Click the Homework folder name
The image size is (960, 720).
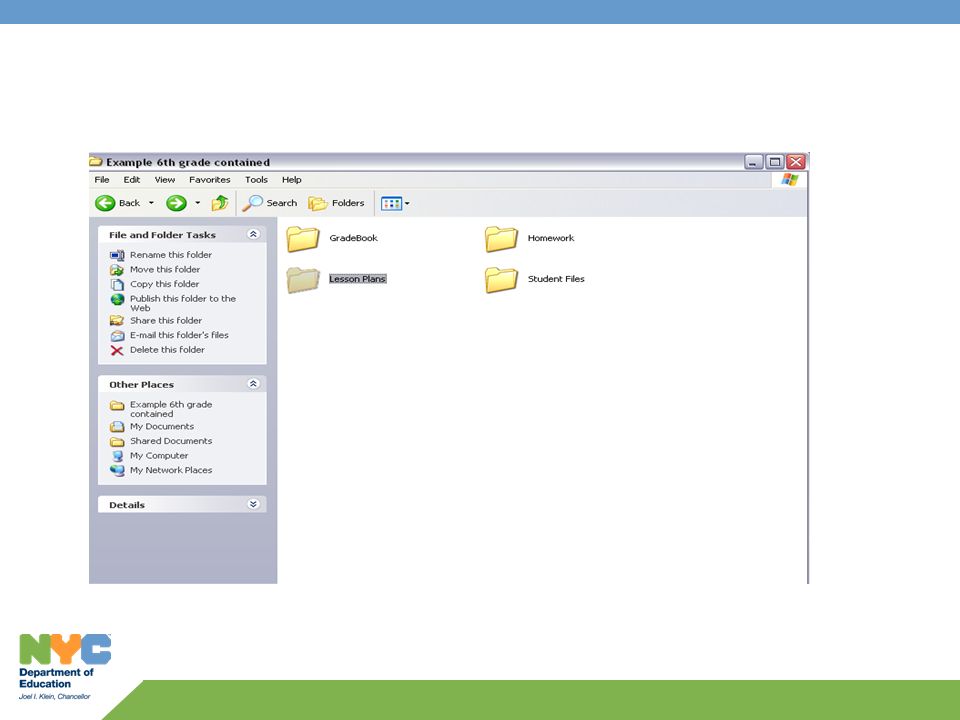pos(551,238)
